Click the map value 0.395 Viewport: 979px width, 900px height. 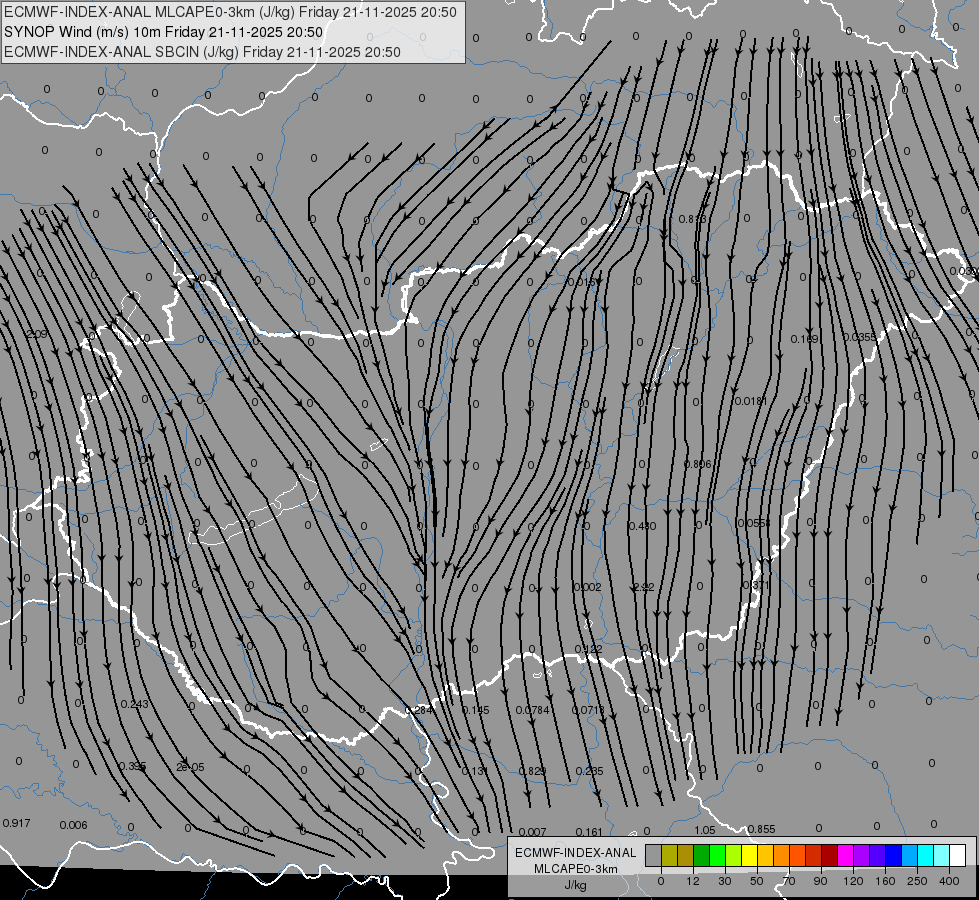(132, 766)
